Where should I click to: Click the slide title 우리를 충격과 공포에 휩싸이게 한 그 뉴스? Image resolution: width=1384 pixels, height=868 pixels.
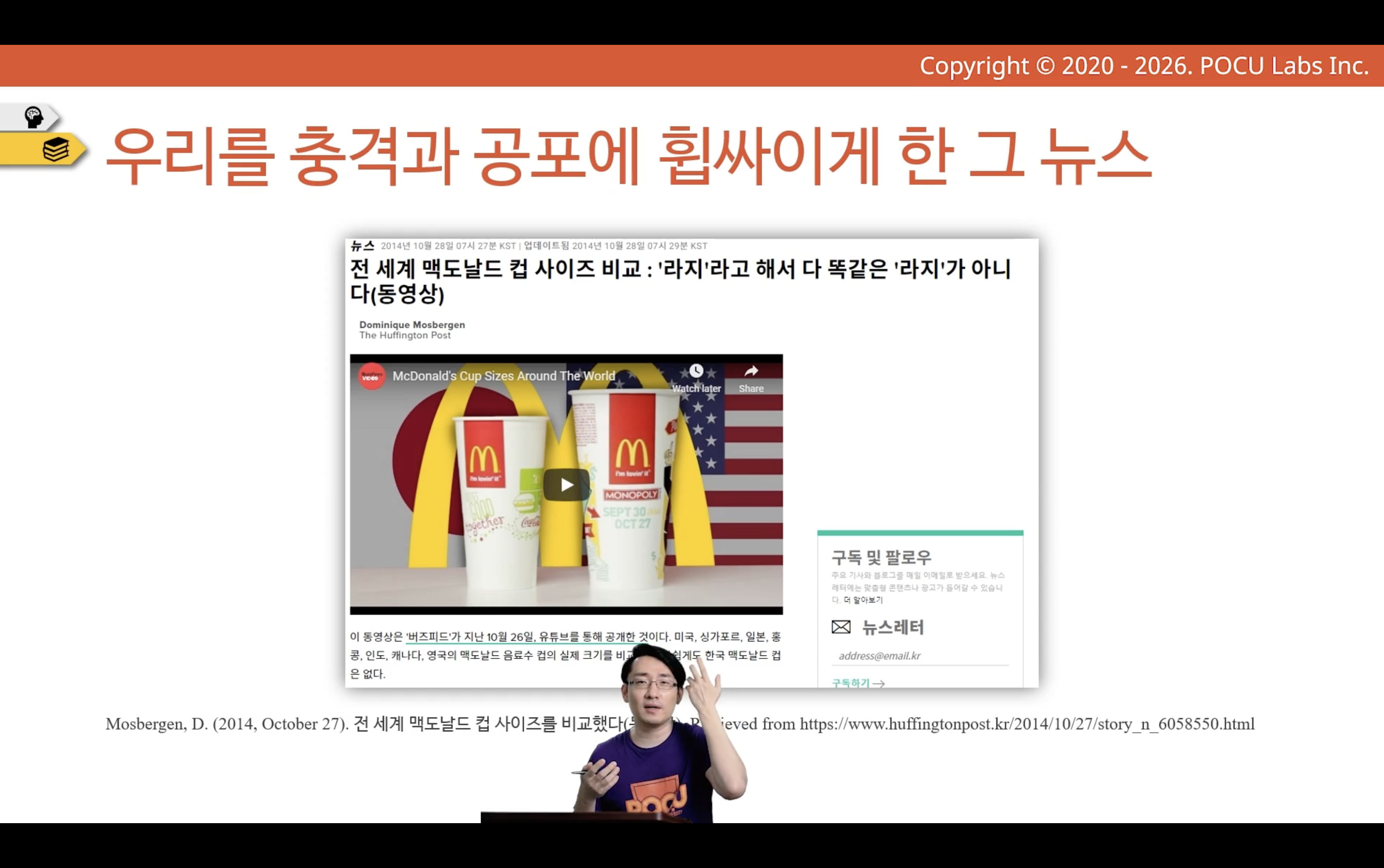pos(629,156)
